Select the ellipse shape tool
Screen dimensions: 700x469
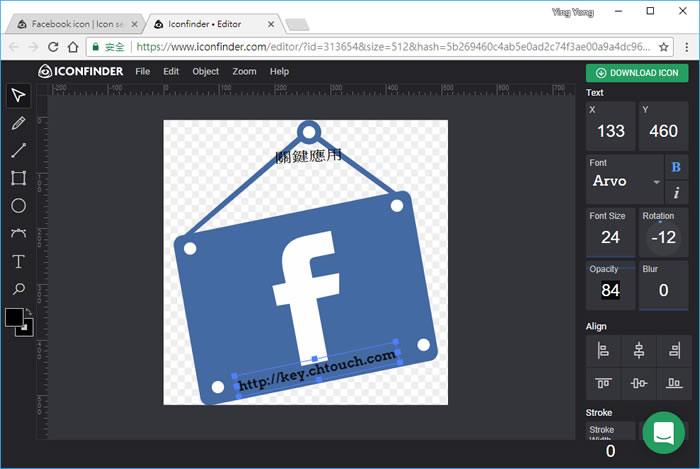pos(18,206)
